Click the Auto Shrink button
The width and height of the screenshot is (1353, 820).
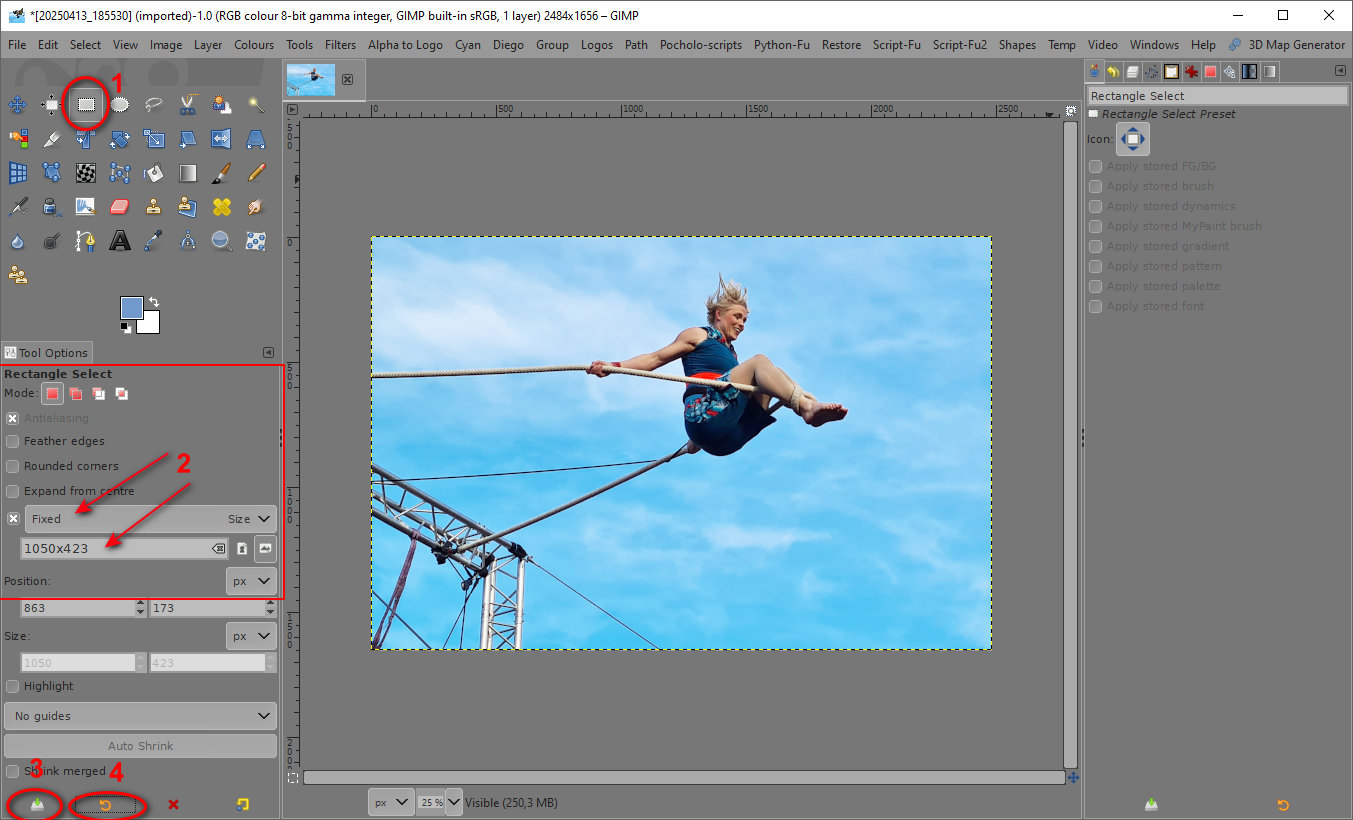(x=140, y=746)
